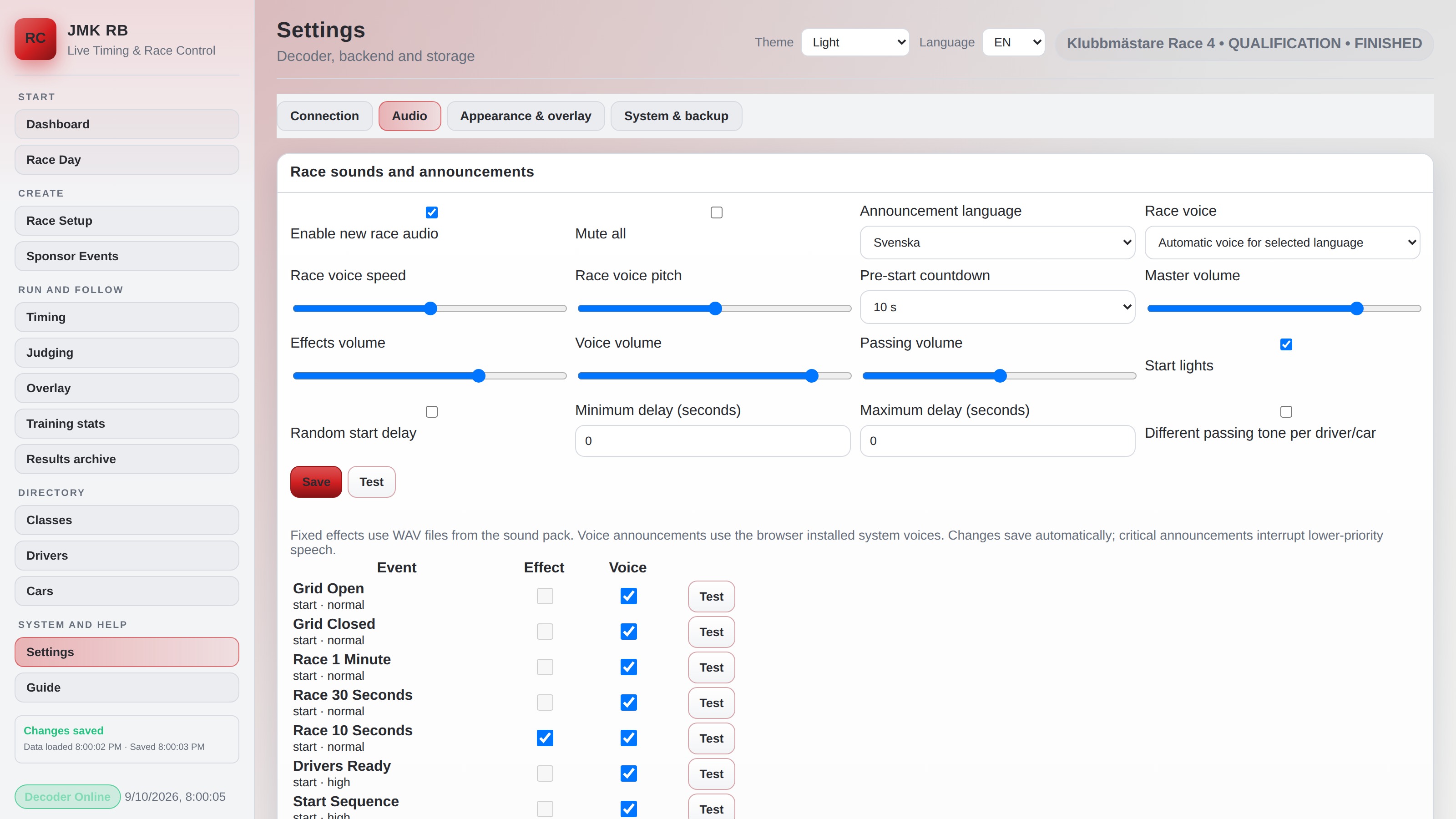The height and width of the screenshot is (819, 1456).
Task: Adjust the Master volume slider
Action: pyautogui.click(x=1283, y=308)
